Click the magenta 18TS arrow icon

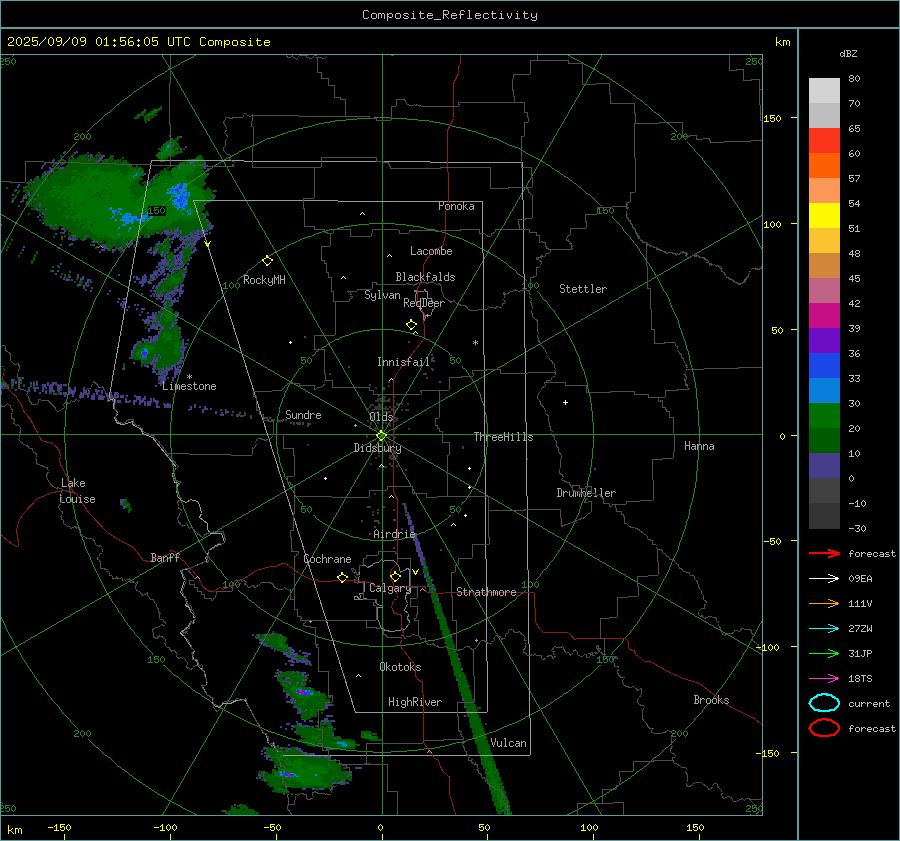tap(824, 679)
